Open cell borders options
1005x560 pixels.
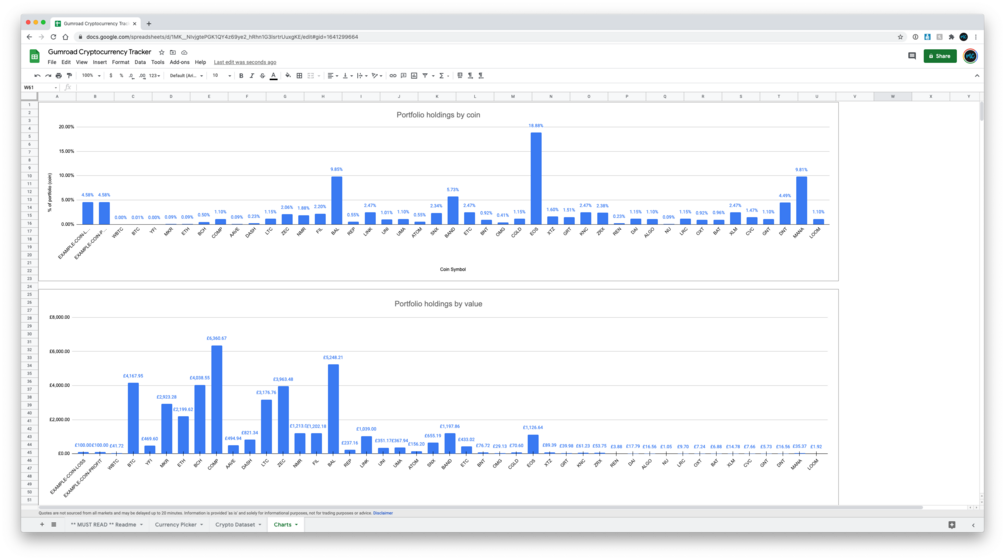pos(299,76)
